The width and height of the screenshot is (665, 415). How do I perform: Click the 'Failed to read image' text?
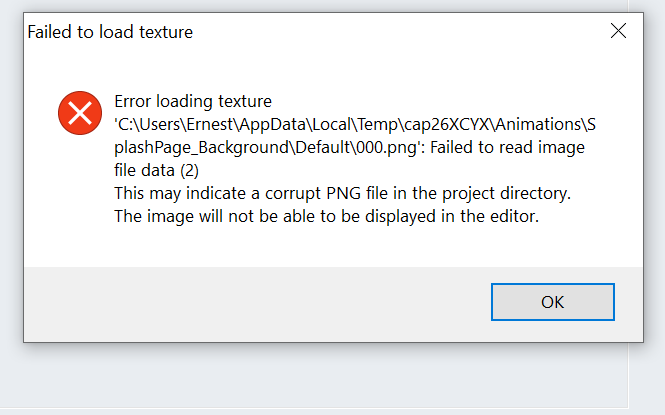[507, 148]
